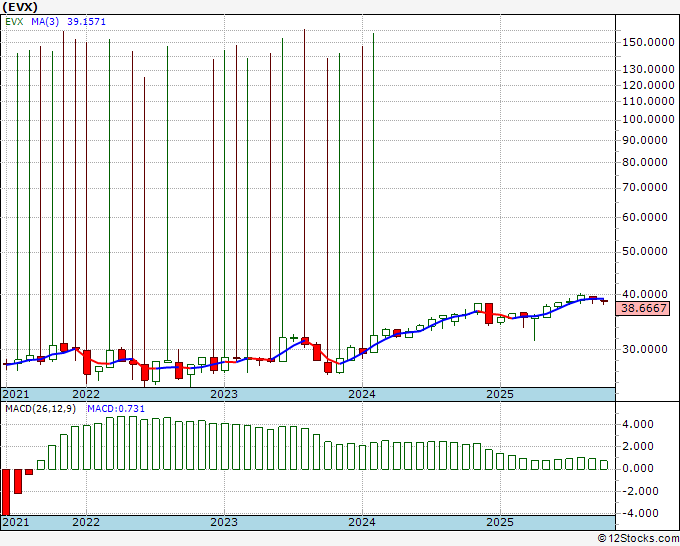680x546 pixels.
Task: Click the tallest red MACD histogram bar
Action: click(x=6, y=492)
